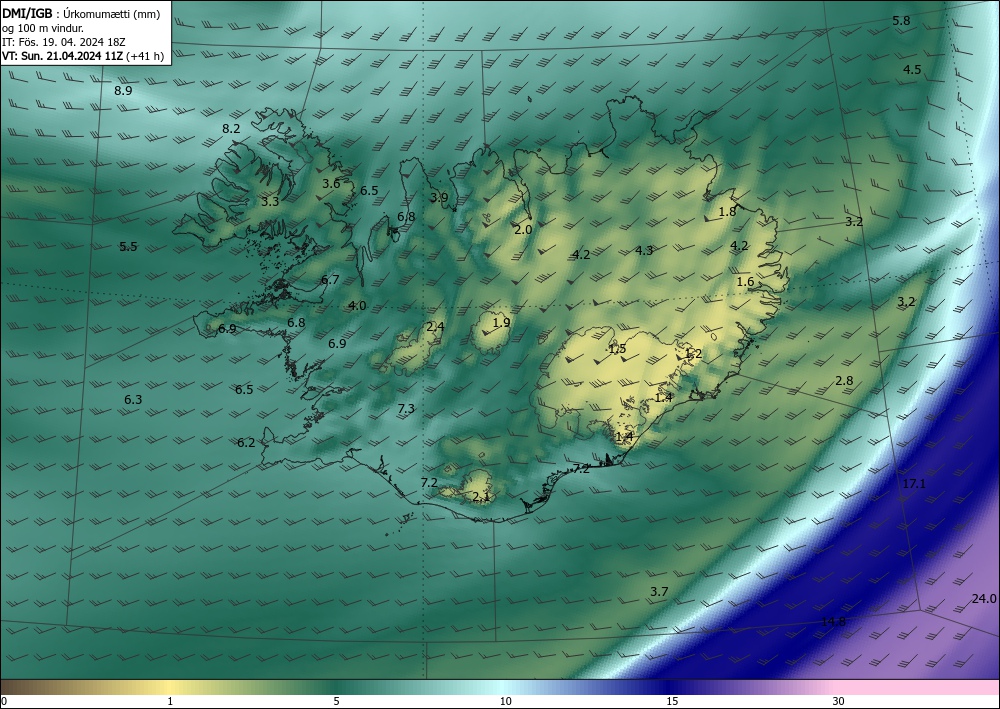The image size is (1000, 709).
Task: Select the 8.9 precipitable water value
Action: click(x=123, y=91)
